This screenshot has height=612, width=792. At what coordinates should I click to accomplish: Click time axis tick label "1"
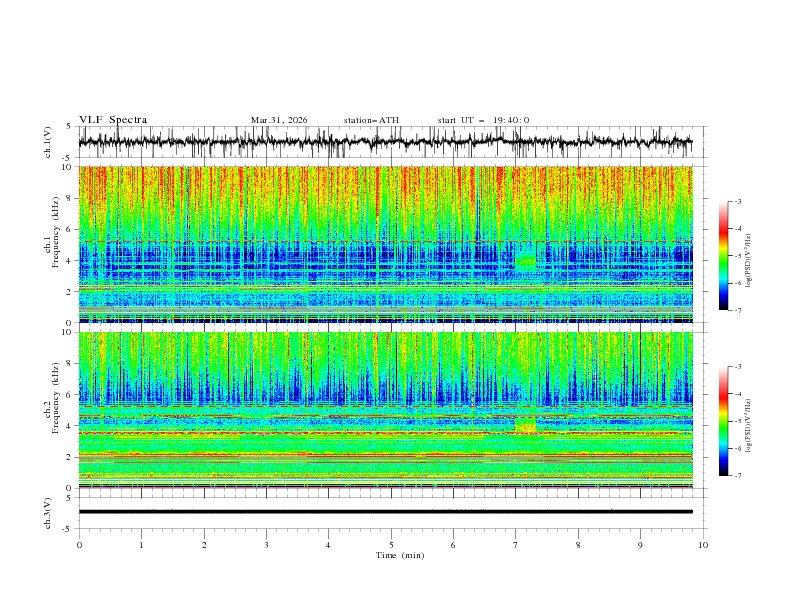tap(141, 545)
